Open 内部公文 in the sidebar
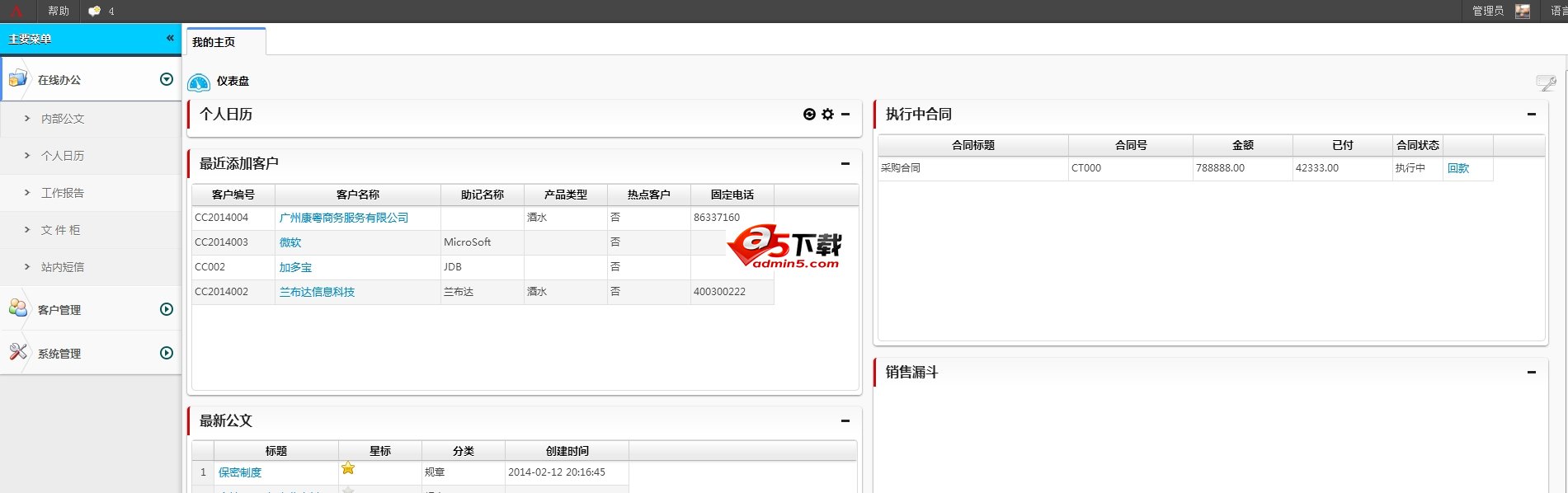 point(63,119)
